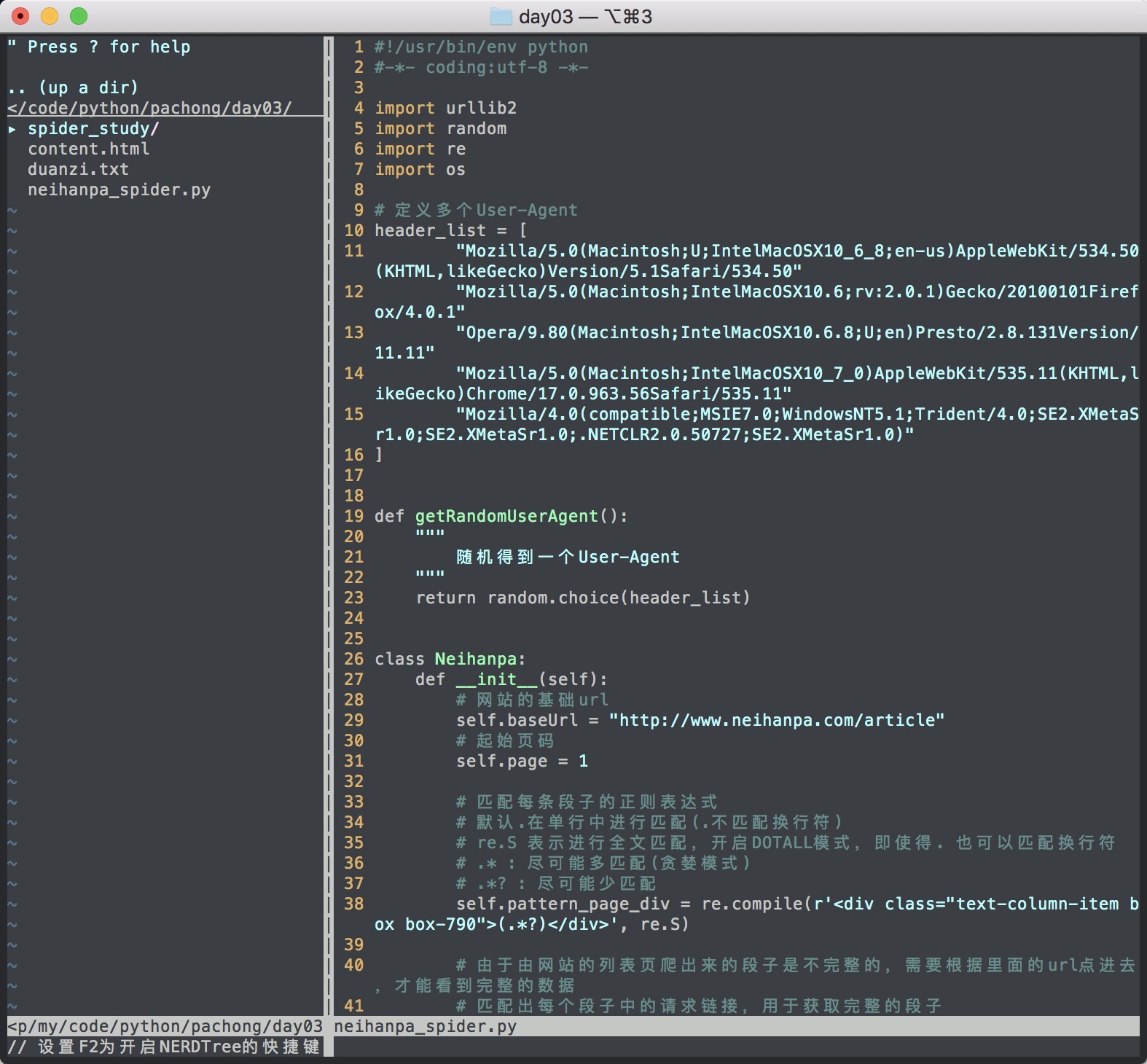Click line number 10 in the gutter
The height and width of the screenshot is (1064, 1147).
pos(353,231)
